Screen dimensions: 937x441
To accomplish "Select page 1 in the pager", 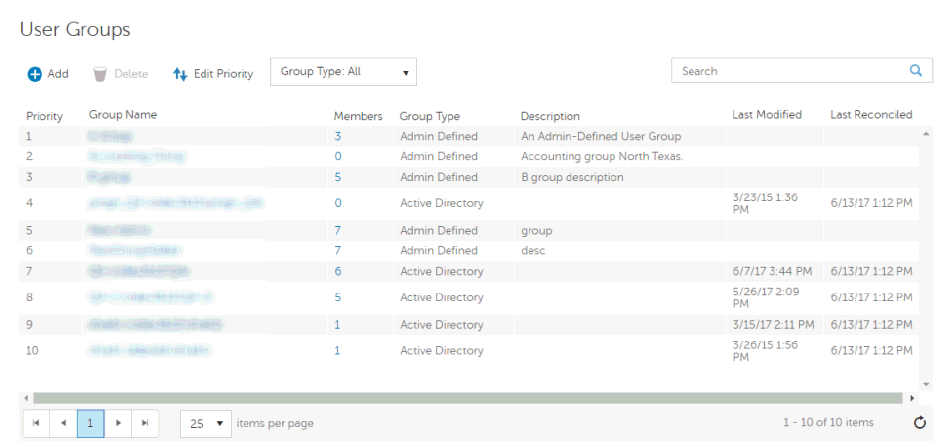I will [90, 423].
